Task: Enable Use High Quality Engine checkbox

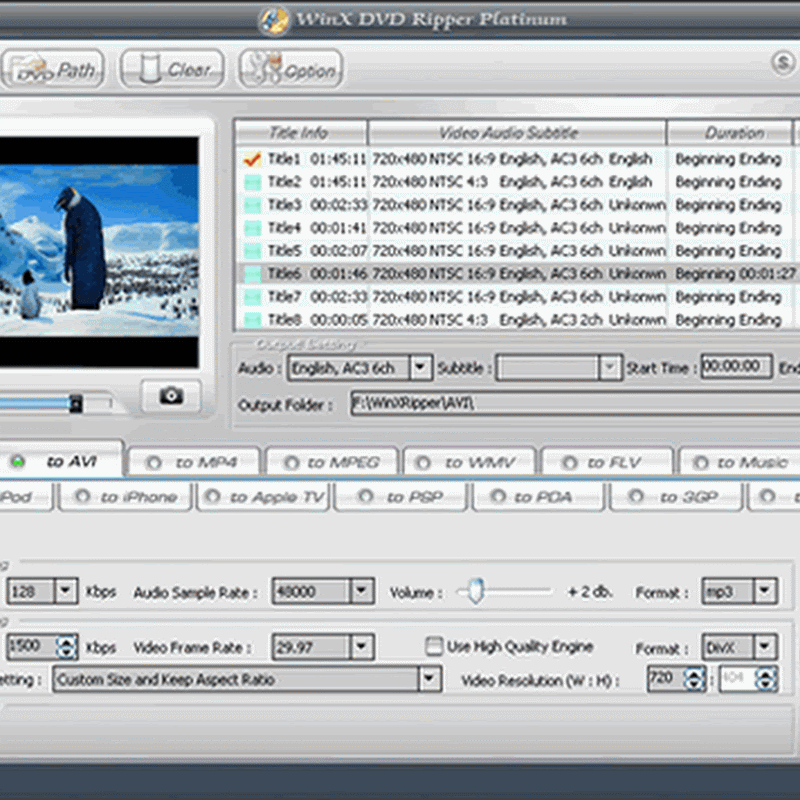Action: (434, 647)
